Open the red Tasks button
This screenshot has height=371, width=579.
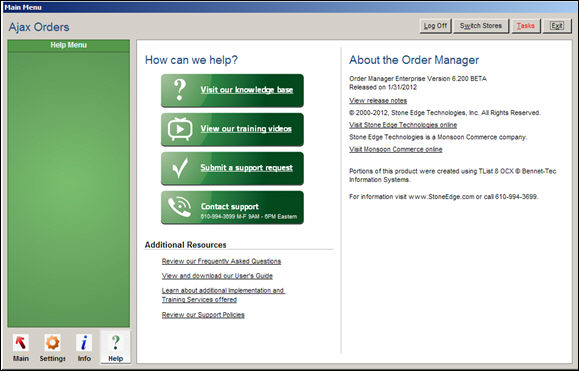[525, 26]
